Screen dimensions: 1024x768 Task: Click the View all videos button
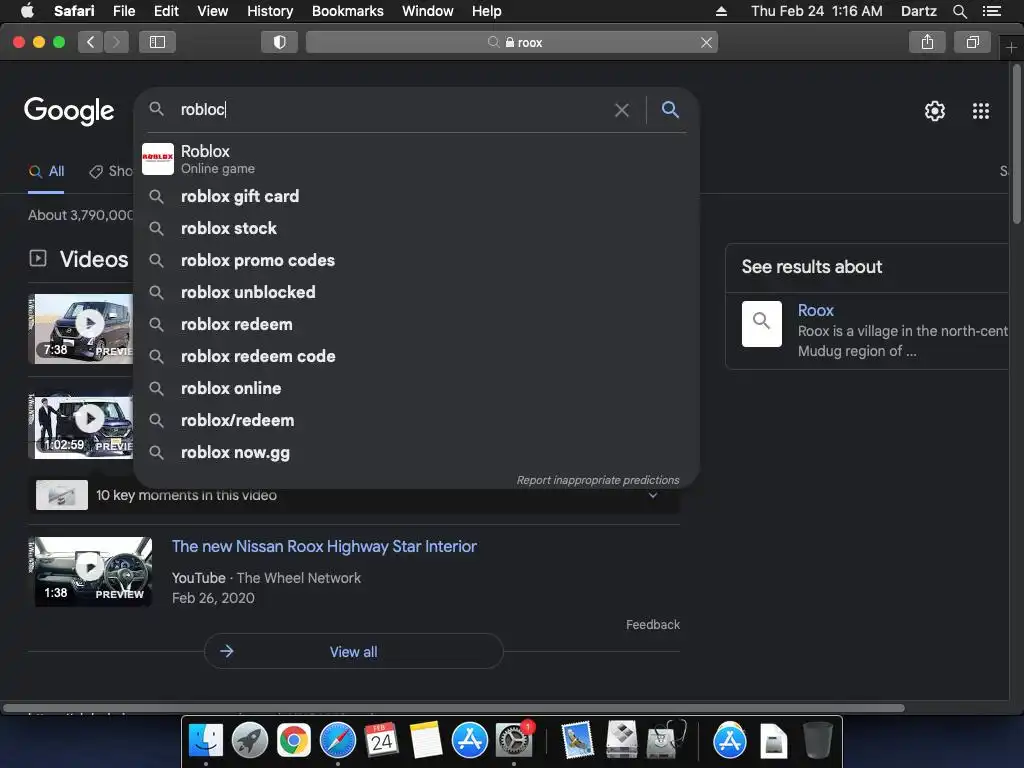(353, 651)
